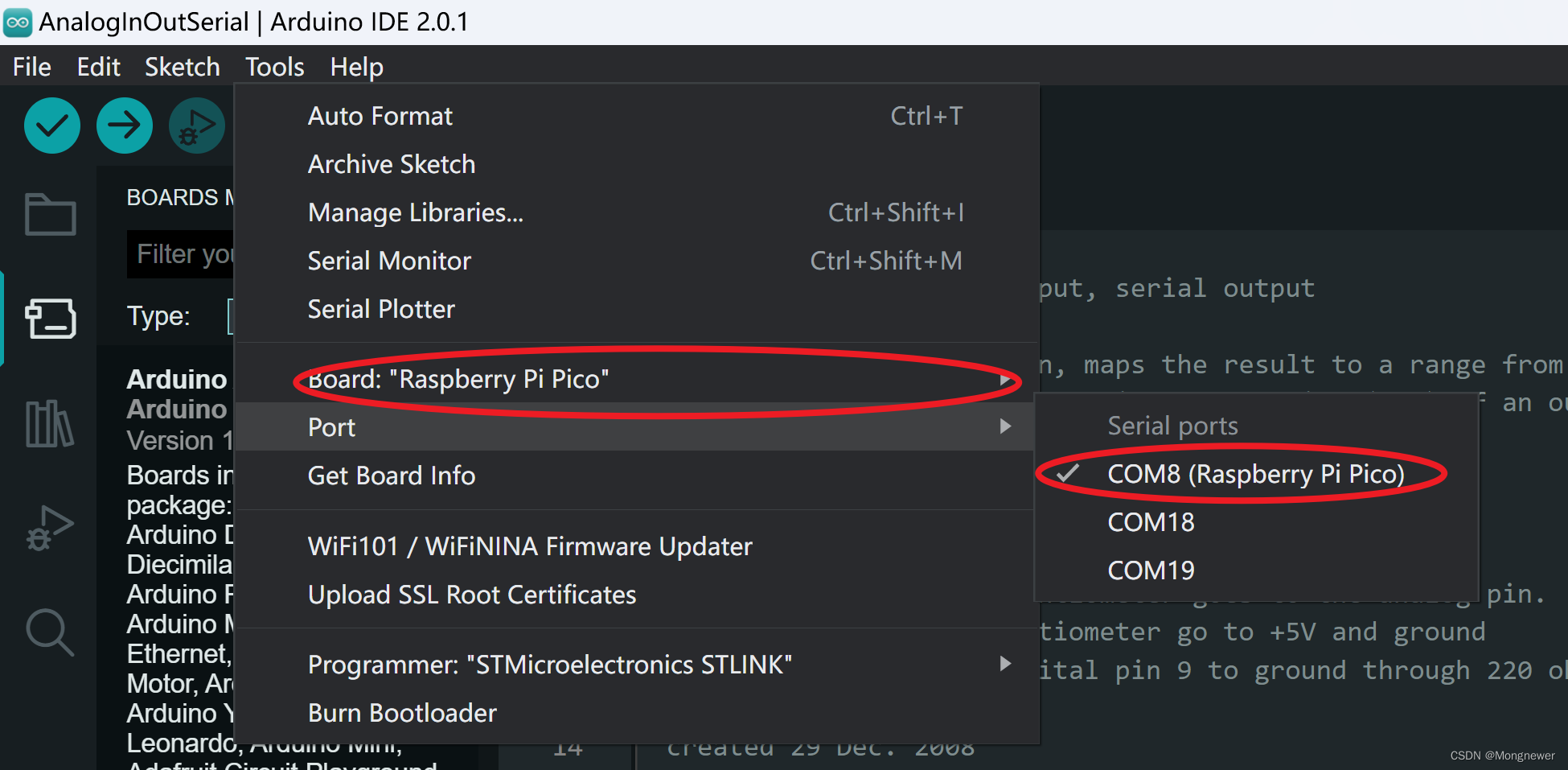This screenshot has width=1568, height=770.
Task: Open the Sketch menu
Action: [x=182, y=67]
